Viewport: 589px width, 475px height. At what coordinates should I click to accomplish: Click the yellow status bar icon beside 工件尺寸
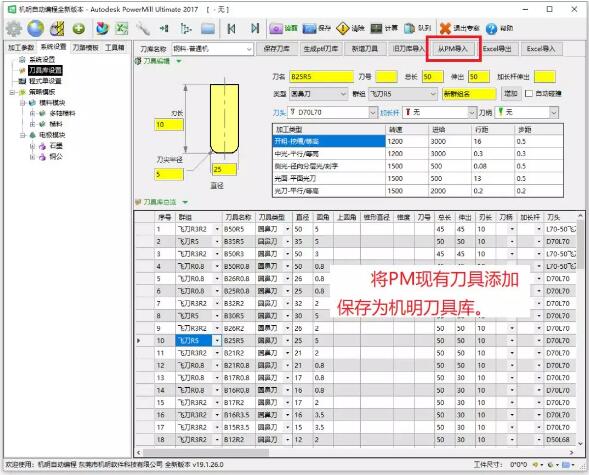(x=535, y=465)
